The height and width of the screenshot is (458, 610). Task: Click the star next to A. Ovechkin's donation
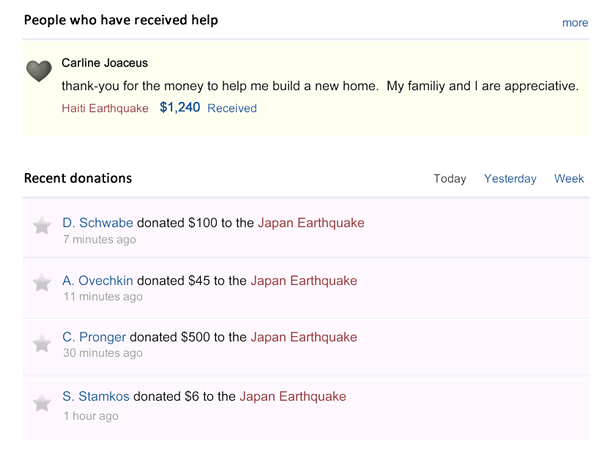point(42,283)
